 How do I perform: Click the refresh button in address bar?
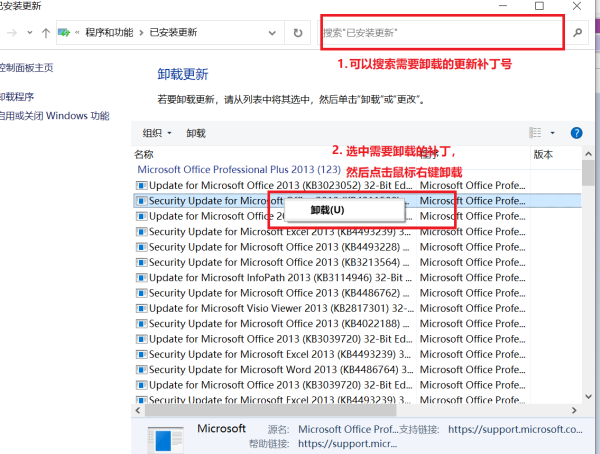coord(297,33)
